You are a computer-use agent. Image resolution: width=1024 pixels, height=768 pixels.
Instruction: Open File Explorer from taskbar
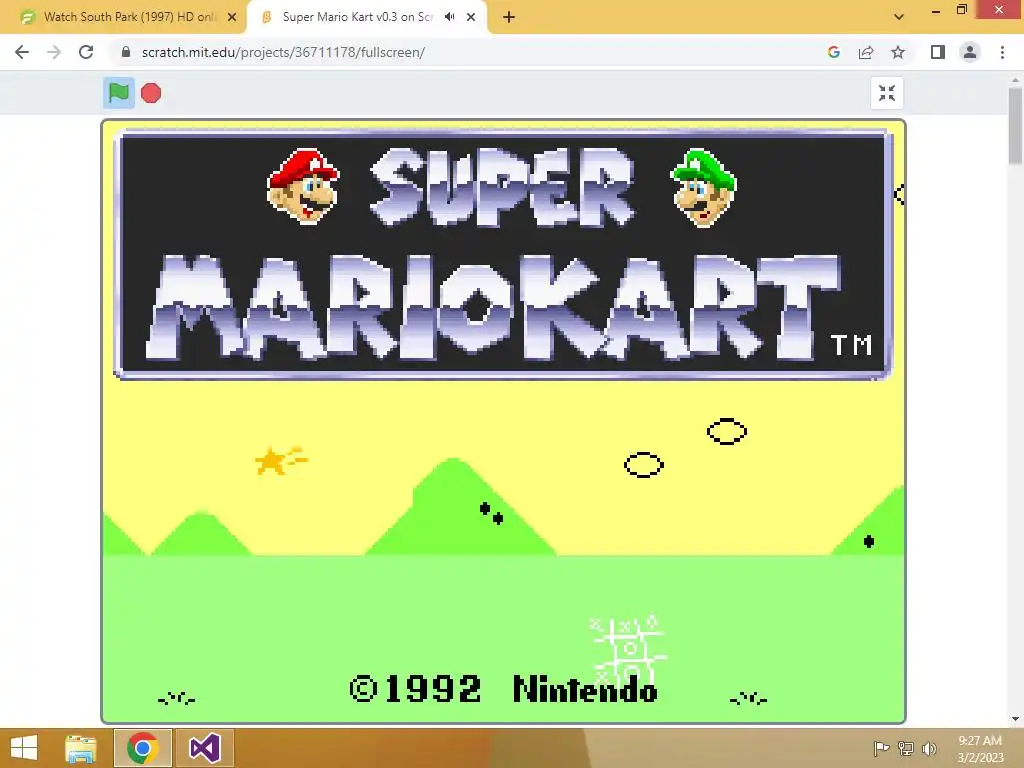pyautogui.click(x=80, y=748)
